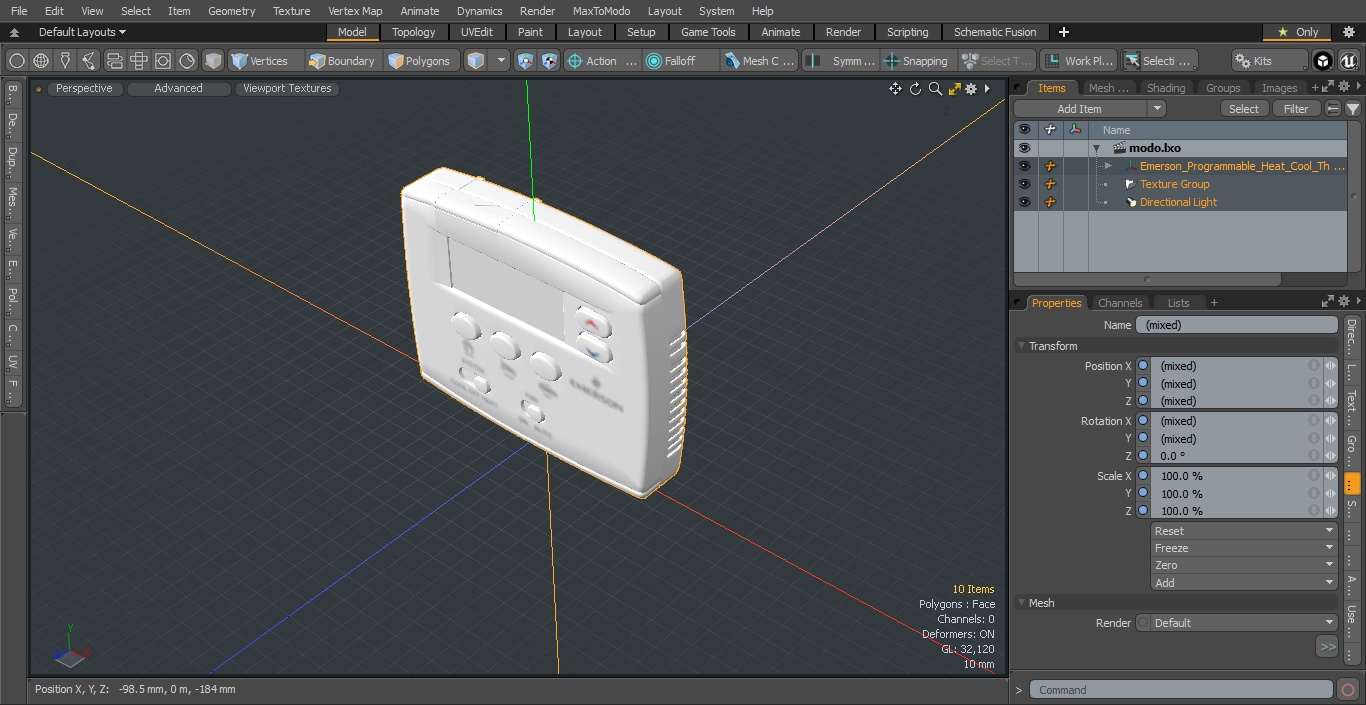Open the MaxToModo menu
Viewport: 1366px width, 705px height.
tap(601, 11)
